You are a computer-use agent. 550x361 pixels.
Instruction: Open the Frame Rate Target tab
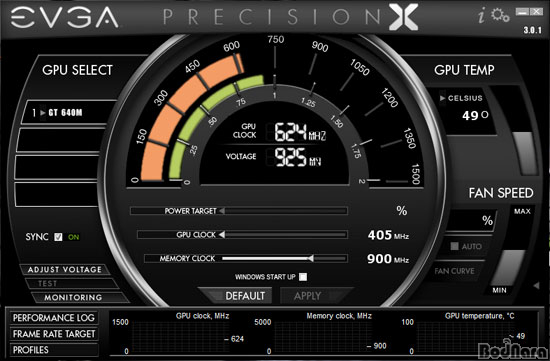(x=54, y=334)
